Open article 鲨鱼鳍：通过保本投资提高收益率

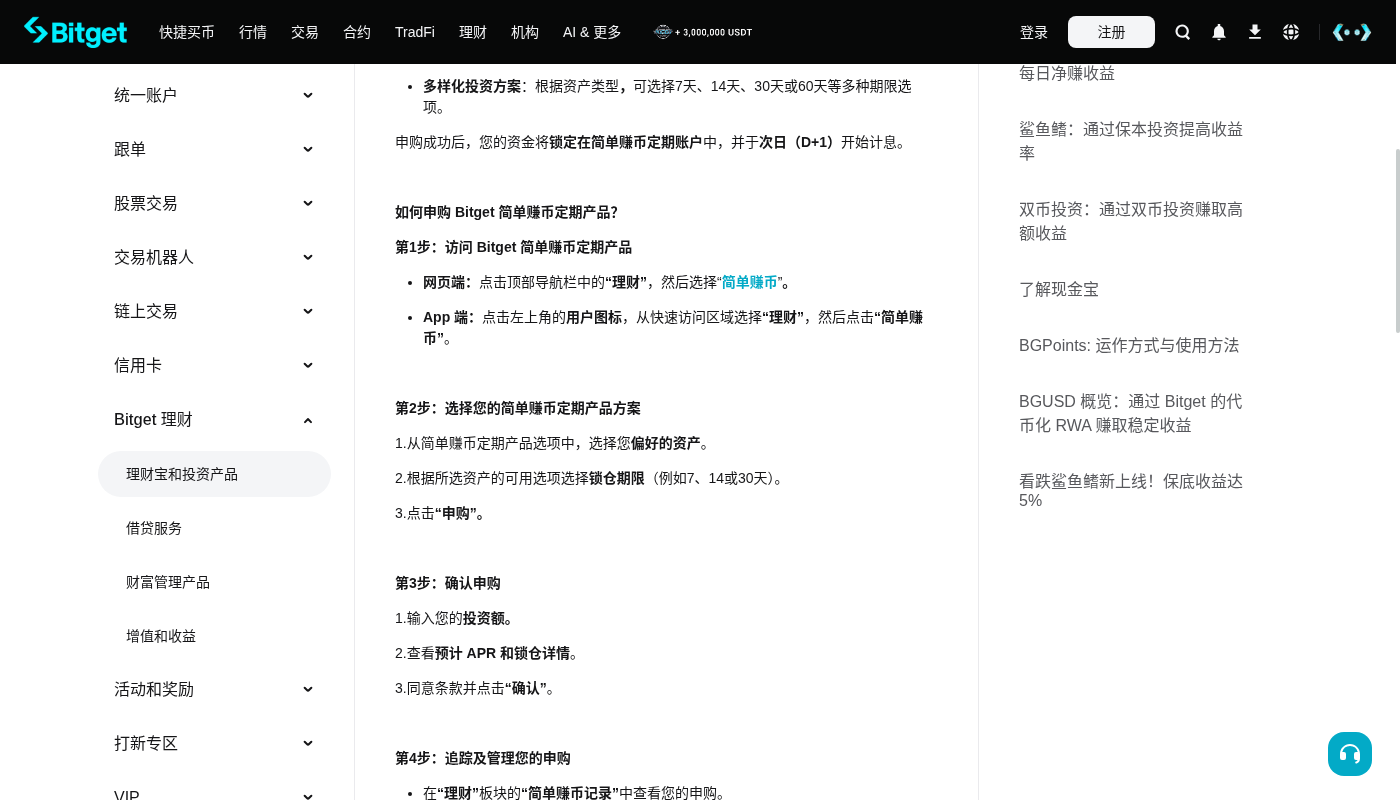(x=1131, y=141)
